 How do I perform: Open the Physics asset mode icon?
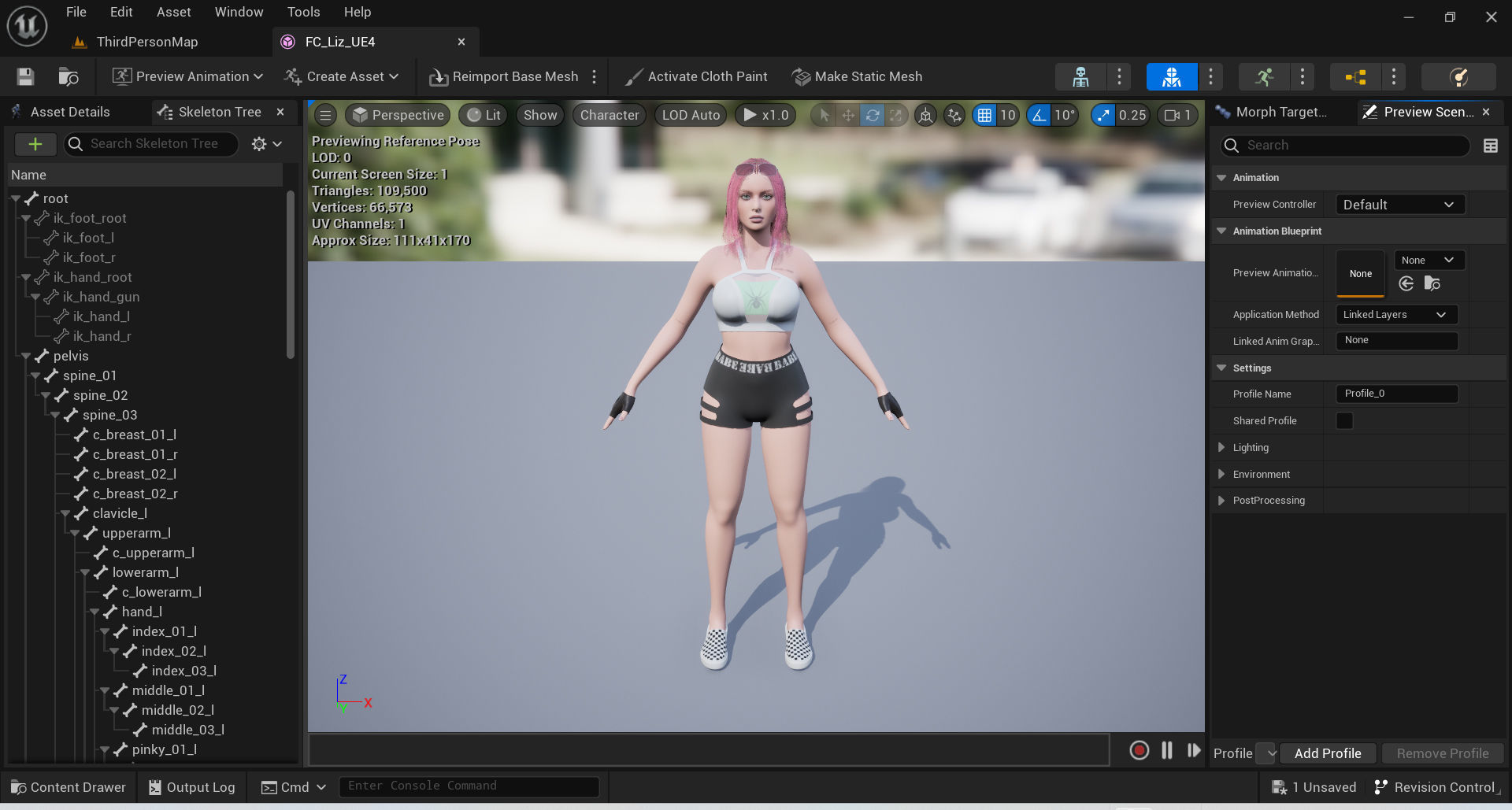point(1458,76)
